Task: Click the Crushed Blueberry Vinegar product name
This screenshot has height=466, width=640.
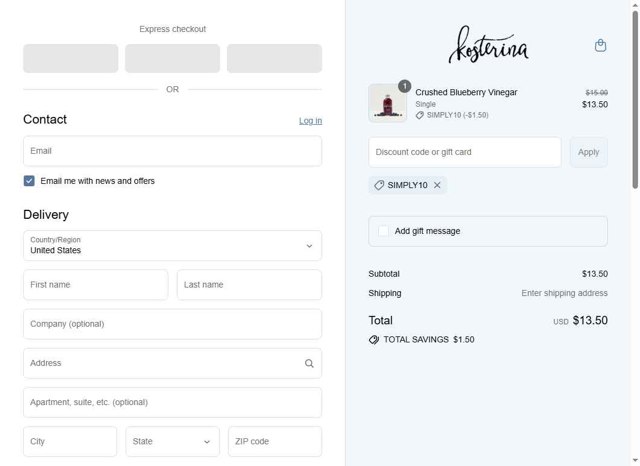Action: pos(466,92)
